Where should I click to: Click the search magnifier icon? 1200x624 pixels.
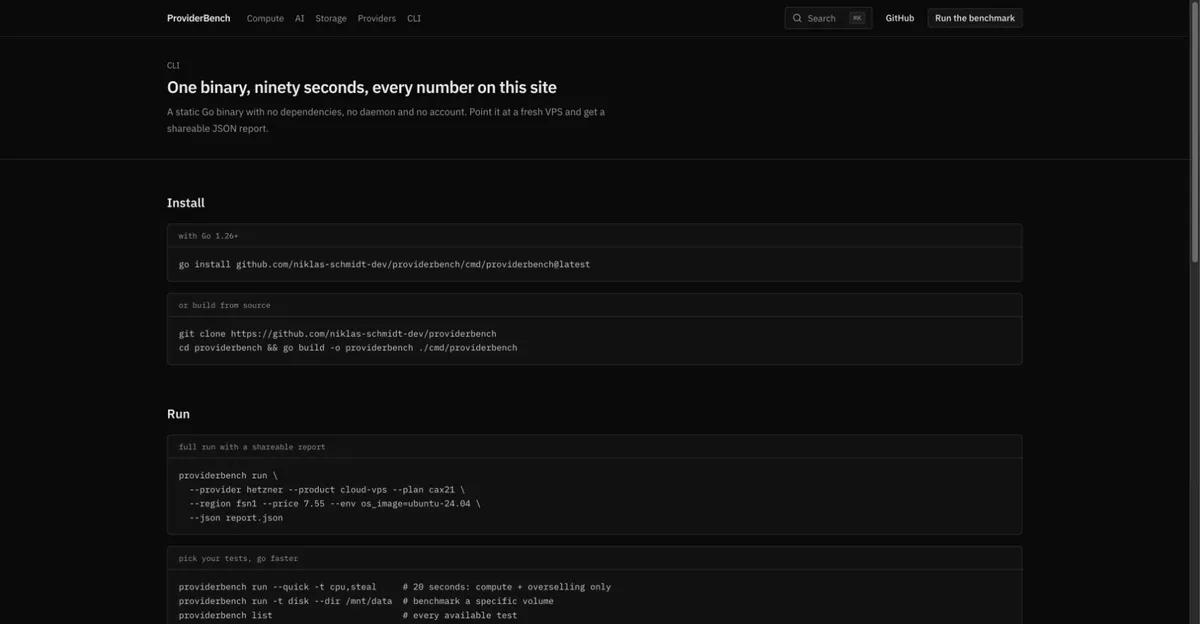(x=797, y=18)
